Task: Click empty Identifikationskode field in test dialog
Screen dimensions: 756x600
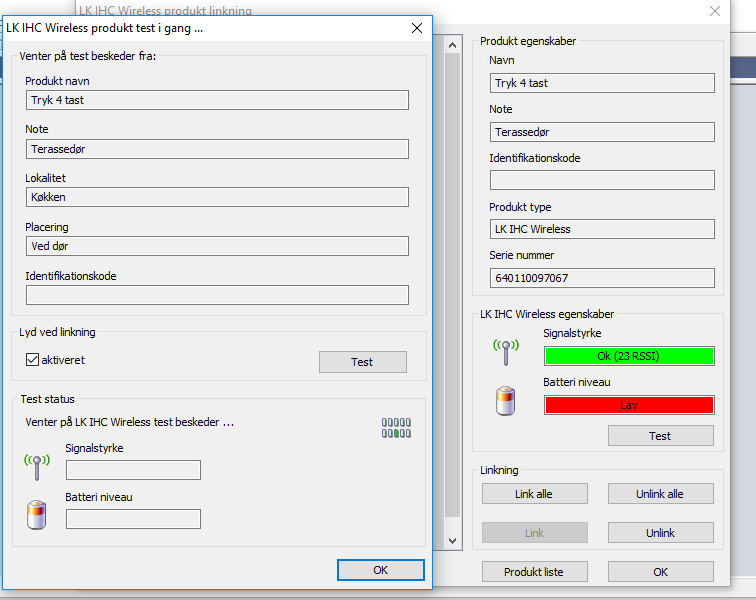Action: coord(217,295)
